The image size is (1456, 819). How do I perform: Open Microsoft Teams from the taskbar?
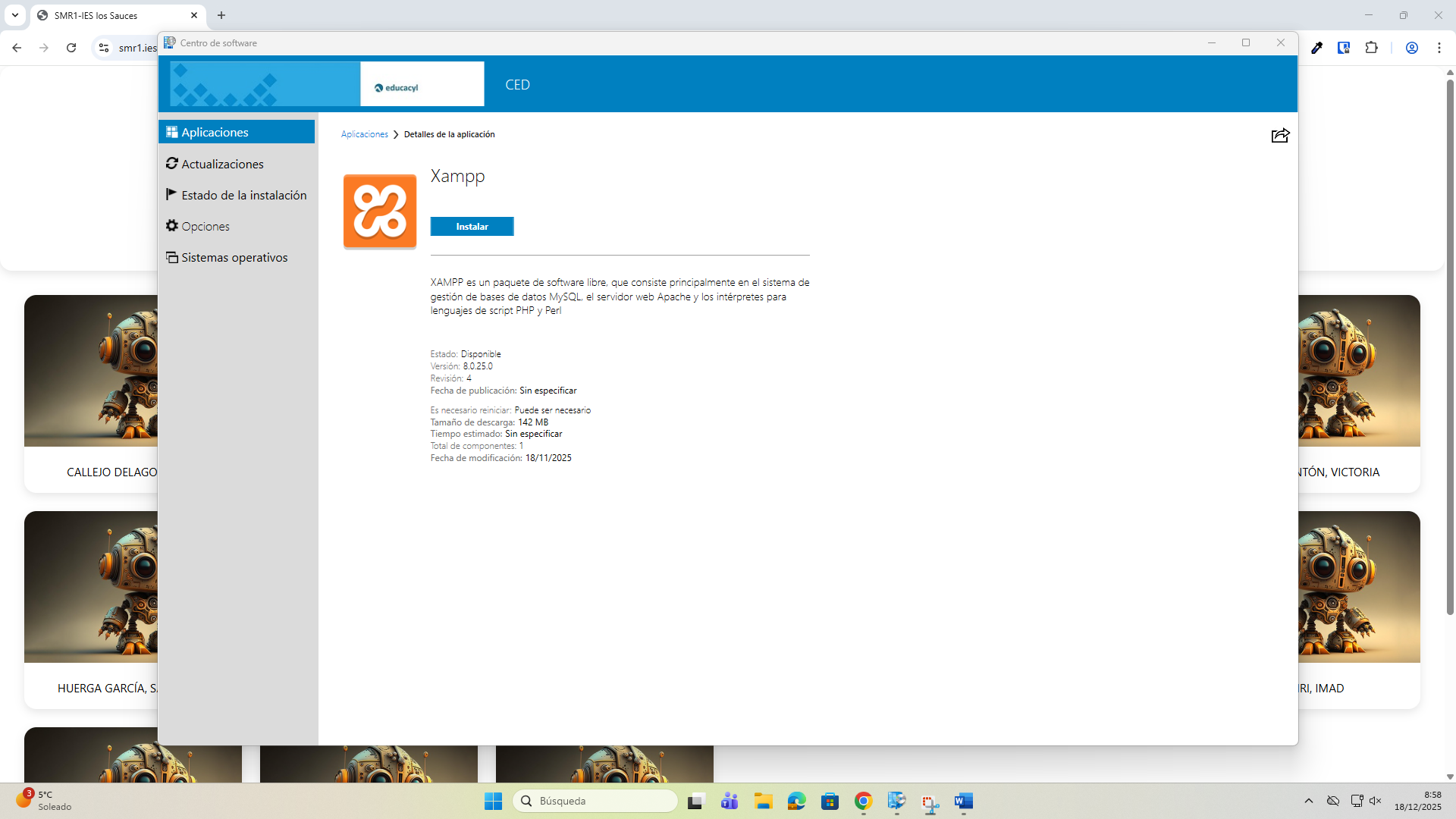click(730, 801)
